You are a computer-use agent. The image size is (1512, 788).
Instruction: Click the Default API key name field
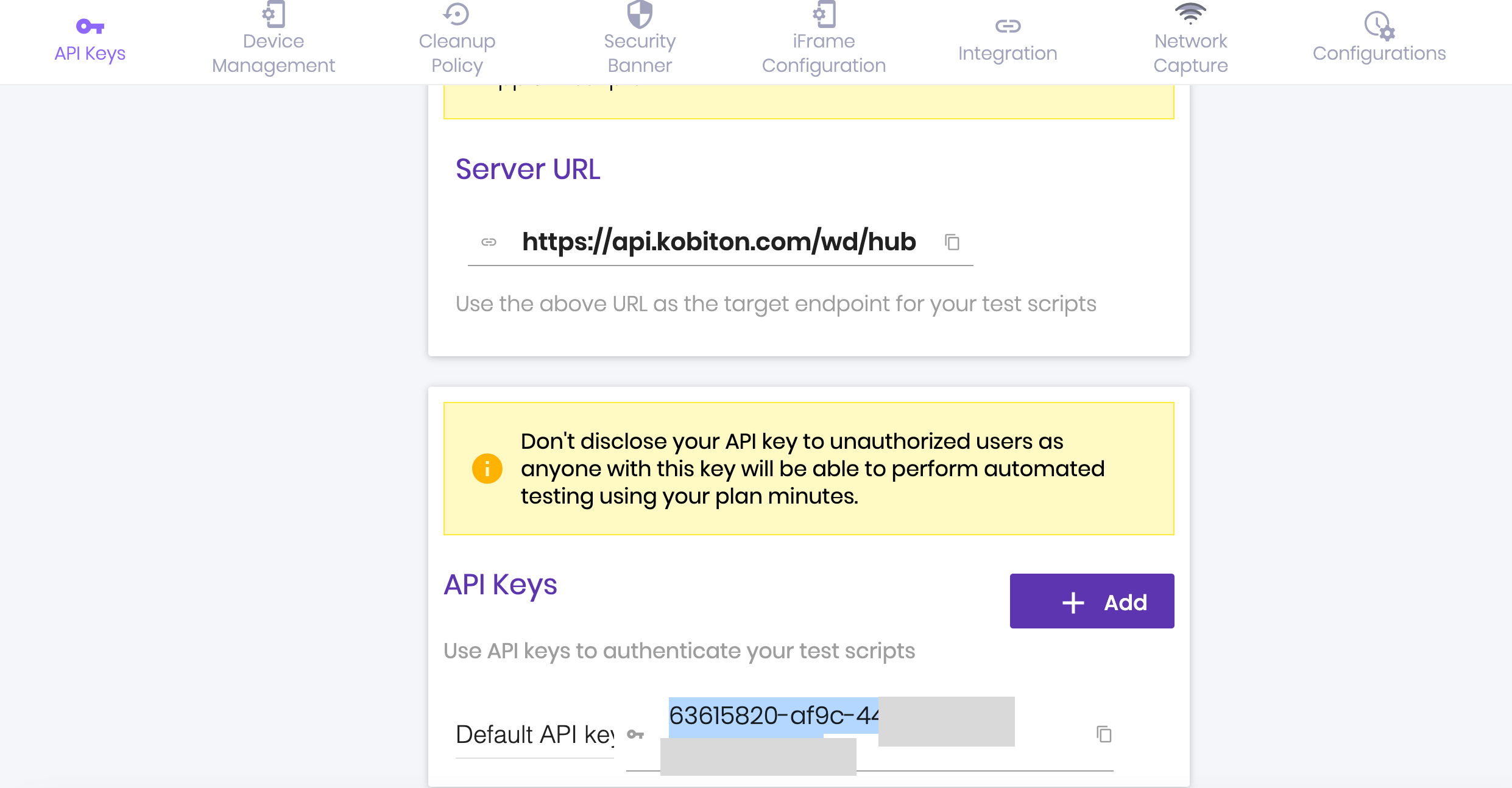point(535,735)
